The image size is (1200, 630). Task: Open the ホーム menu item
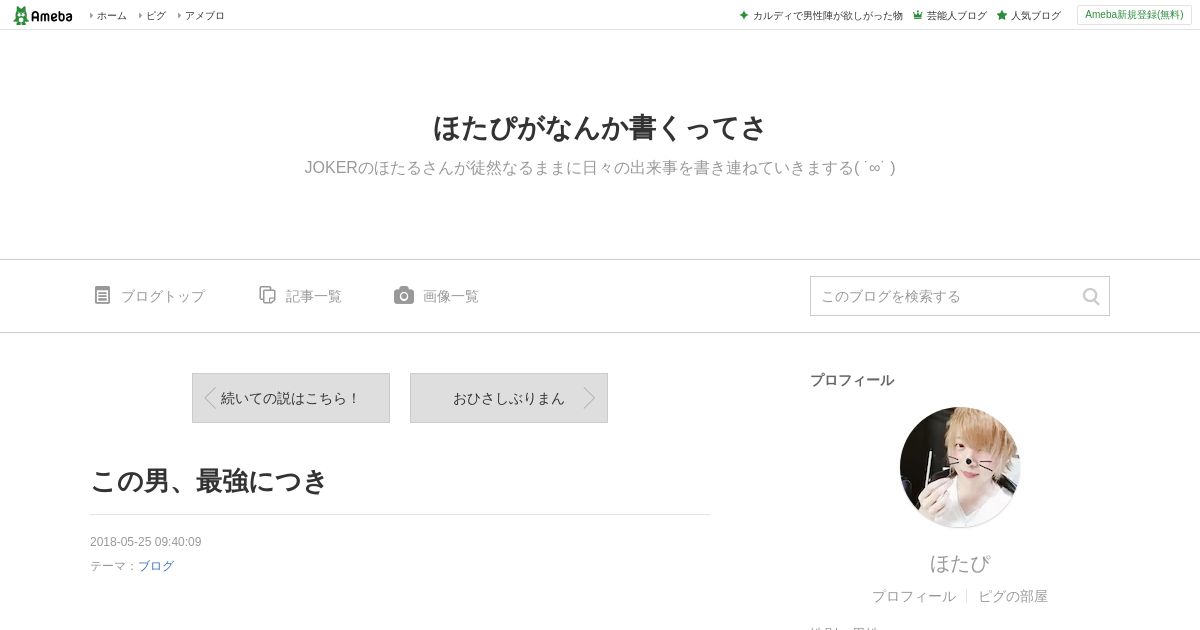tap(111, 16)
